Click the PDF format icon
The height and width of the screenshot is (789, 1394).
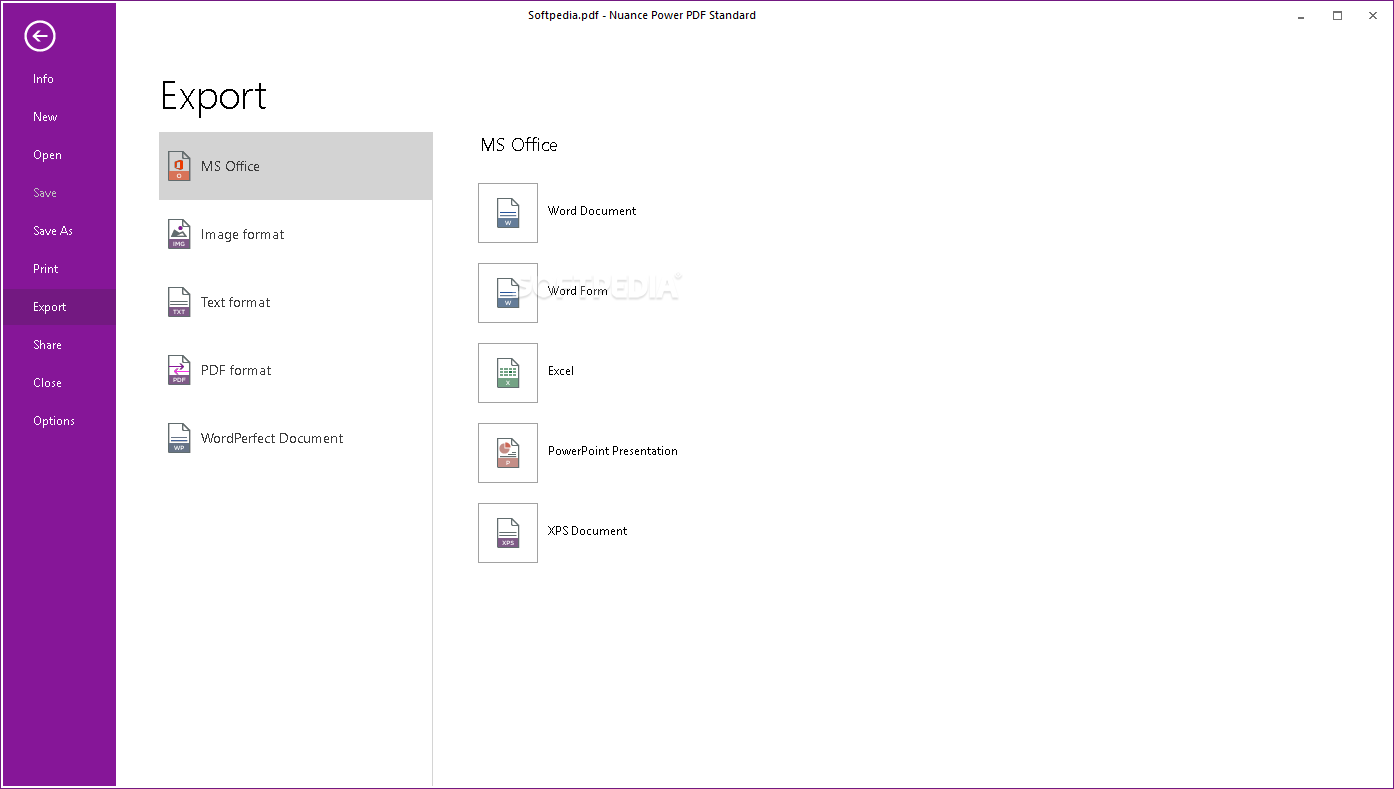point(179,370)
